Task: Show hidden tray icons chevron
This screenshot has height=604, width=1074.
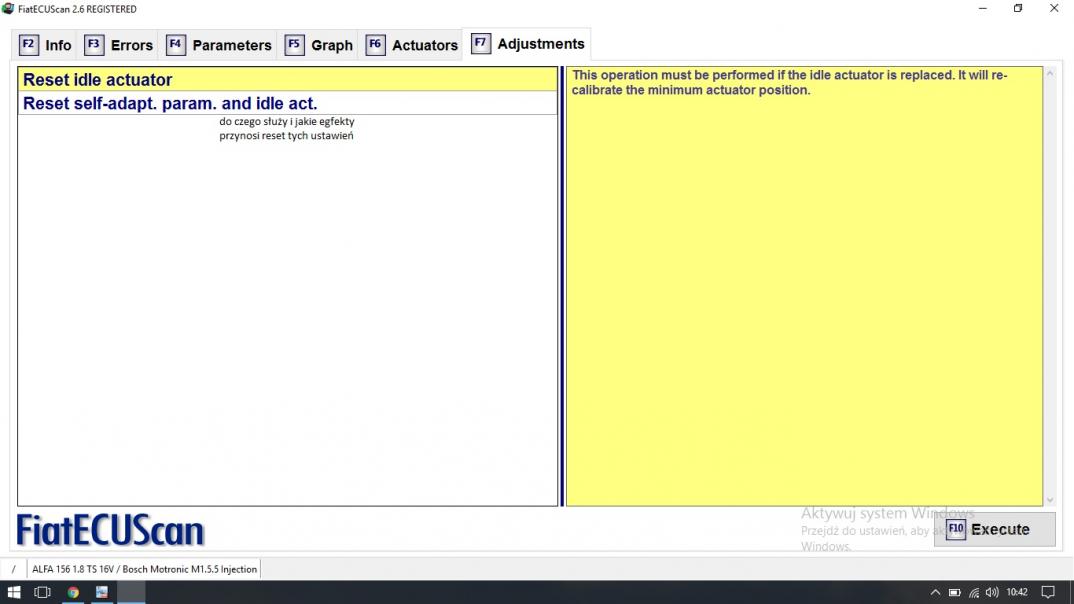Action: [935, 592]
